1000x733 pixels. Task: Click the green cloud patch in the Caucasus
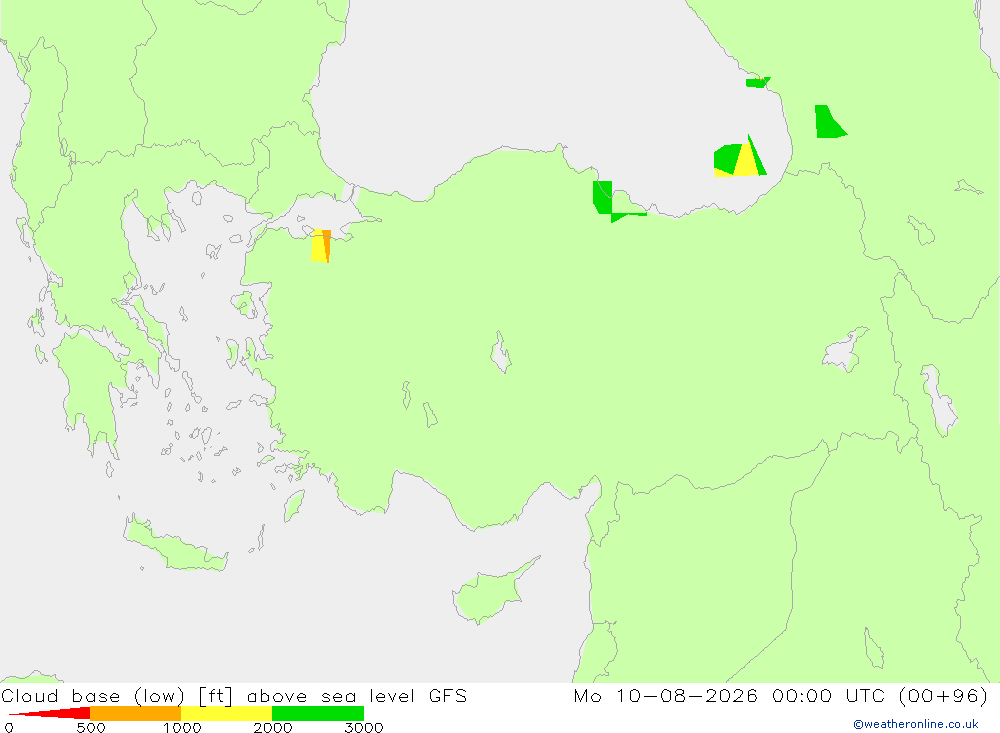829,121
